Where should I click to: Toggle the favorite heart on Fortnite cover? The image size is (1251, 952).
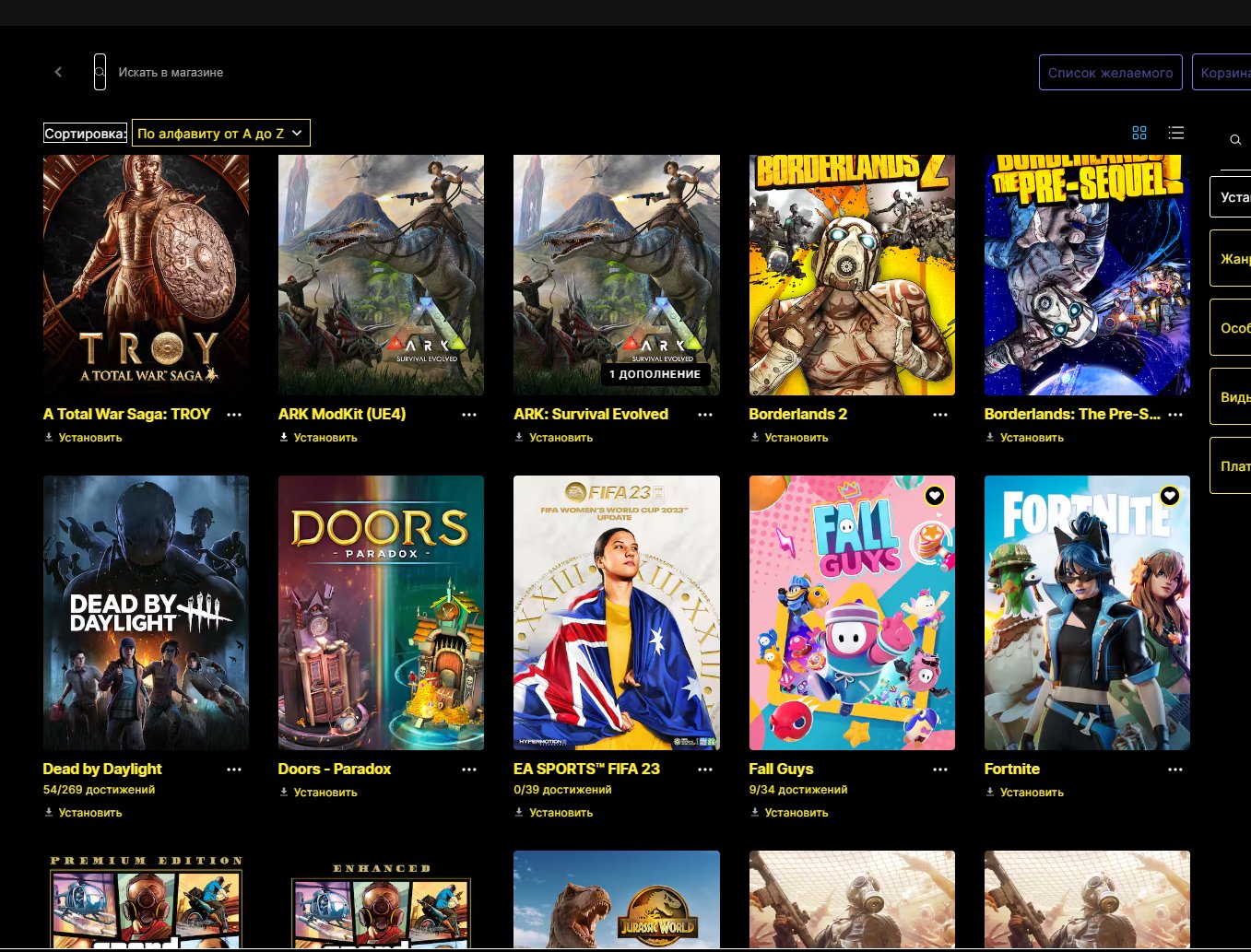1170,496
